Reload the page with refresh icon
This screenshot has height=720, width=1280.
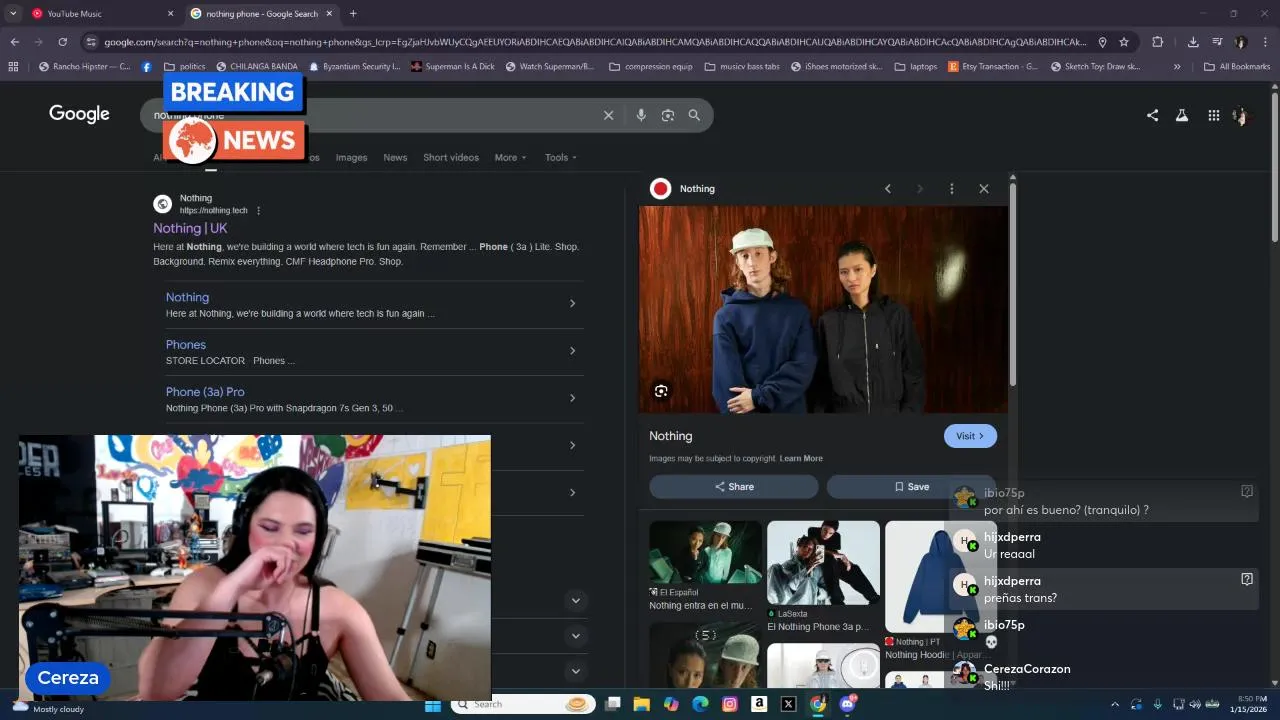click(x=62, y=42)
